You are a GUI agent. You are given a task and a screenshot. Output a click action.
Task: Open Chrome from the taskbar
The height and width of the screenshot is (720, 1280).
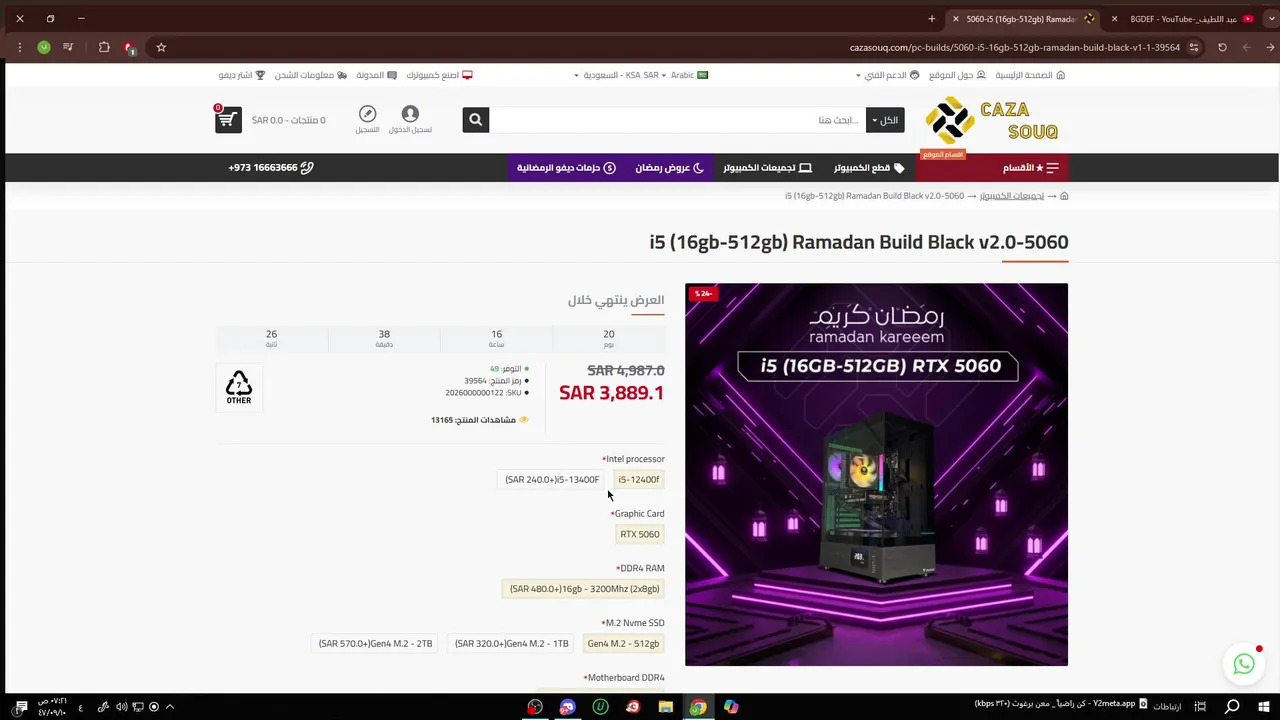(698, 707)
